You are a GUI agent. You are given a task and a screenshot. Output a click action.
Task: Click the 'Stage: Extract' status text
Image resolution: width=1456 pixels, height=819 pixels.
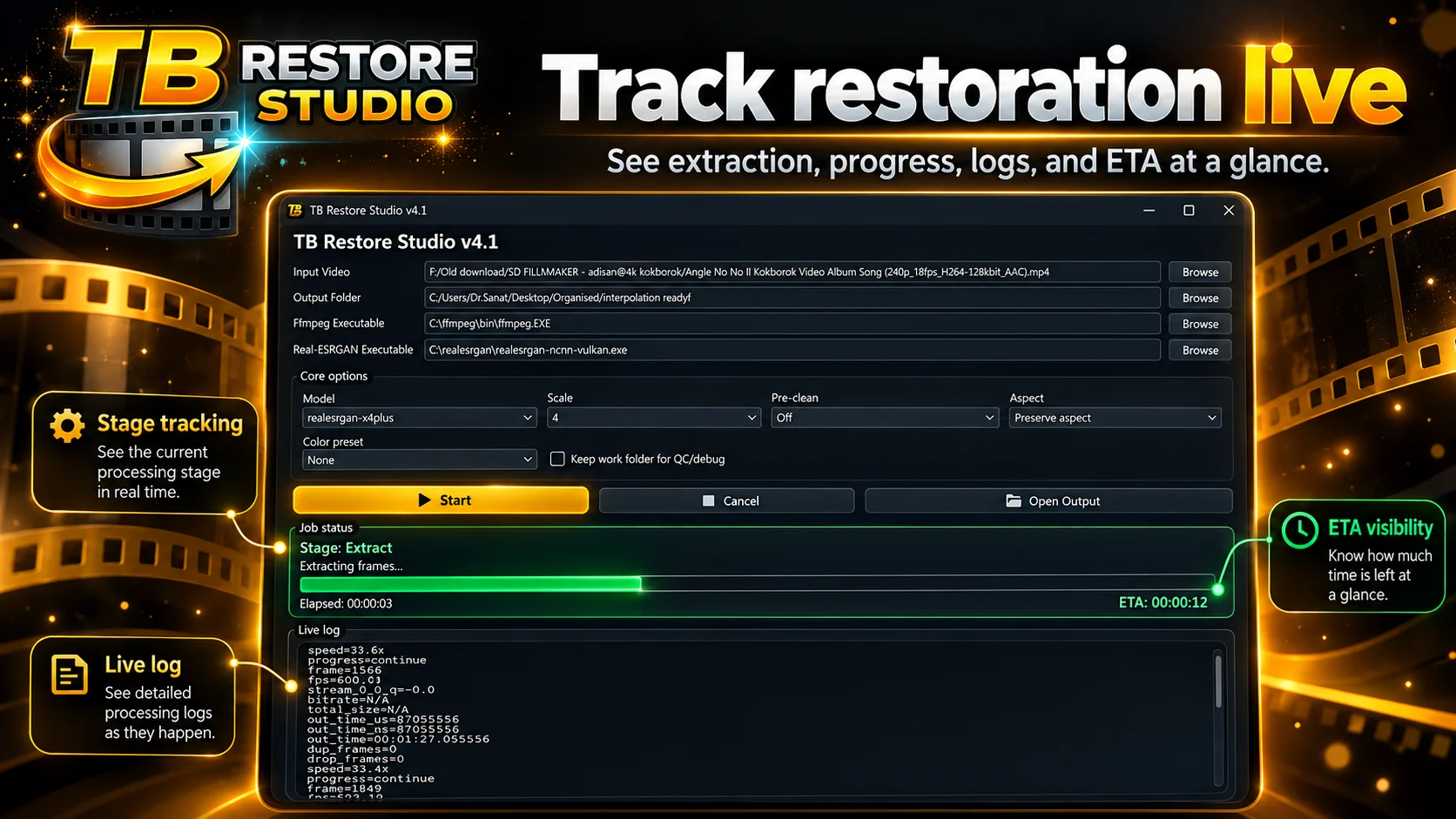point(346,547)
